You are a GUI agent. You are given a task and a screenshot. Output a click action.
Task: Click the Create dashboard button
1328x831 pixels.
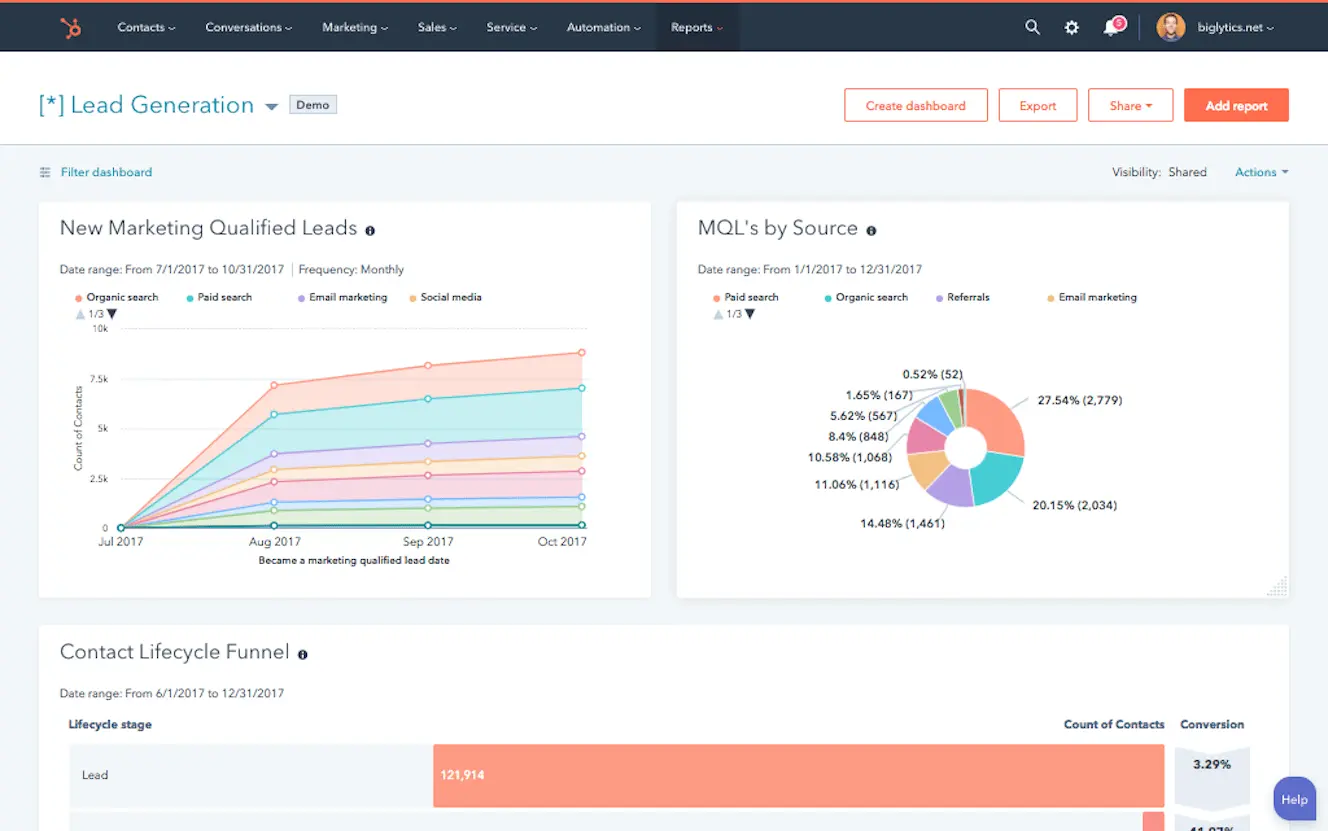(x=915, y=105)
